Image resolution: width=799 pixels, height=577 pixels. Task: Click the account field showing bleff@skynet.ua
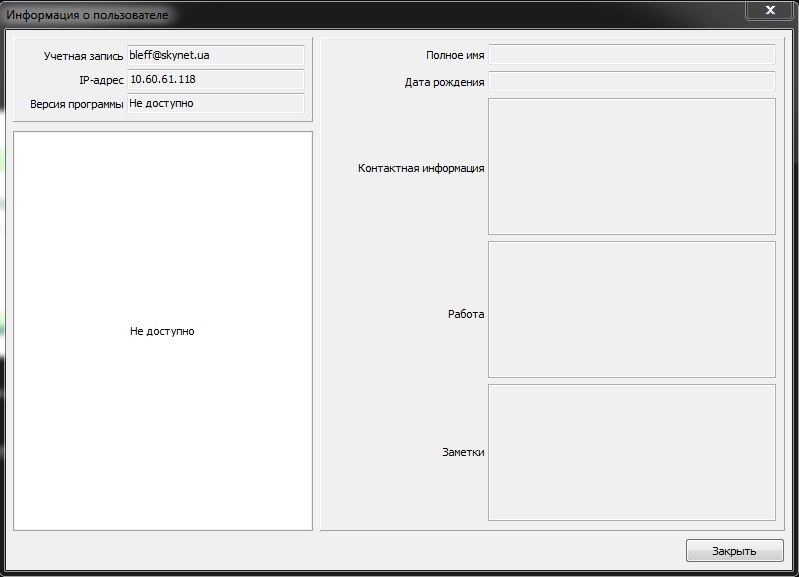215,56
